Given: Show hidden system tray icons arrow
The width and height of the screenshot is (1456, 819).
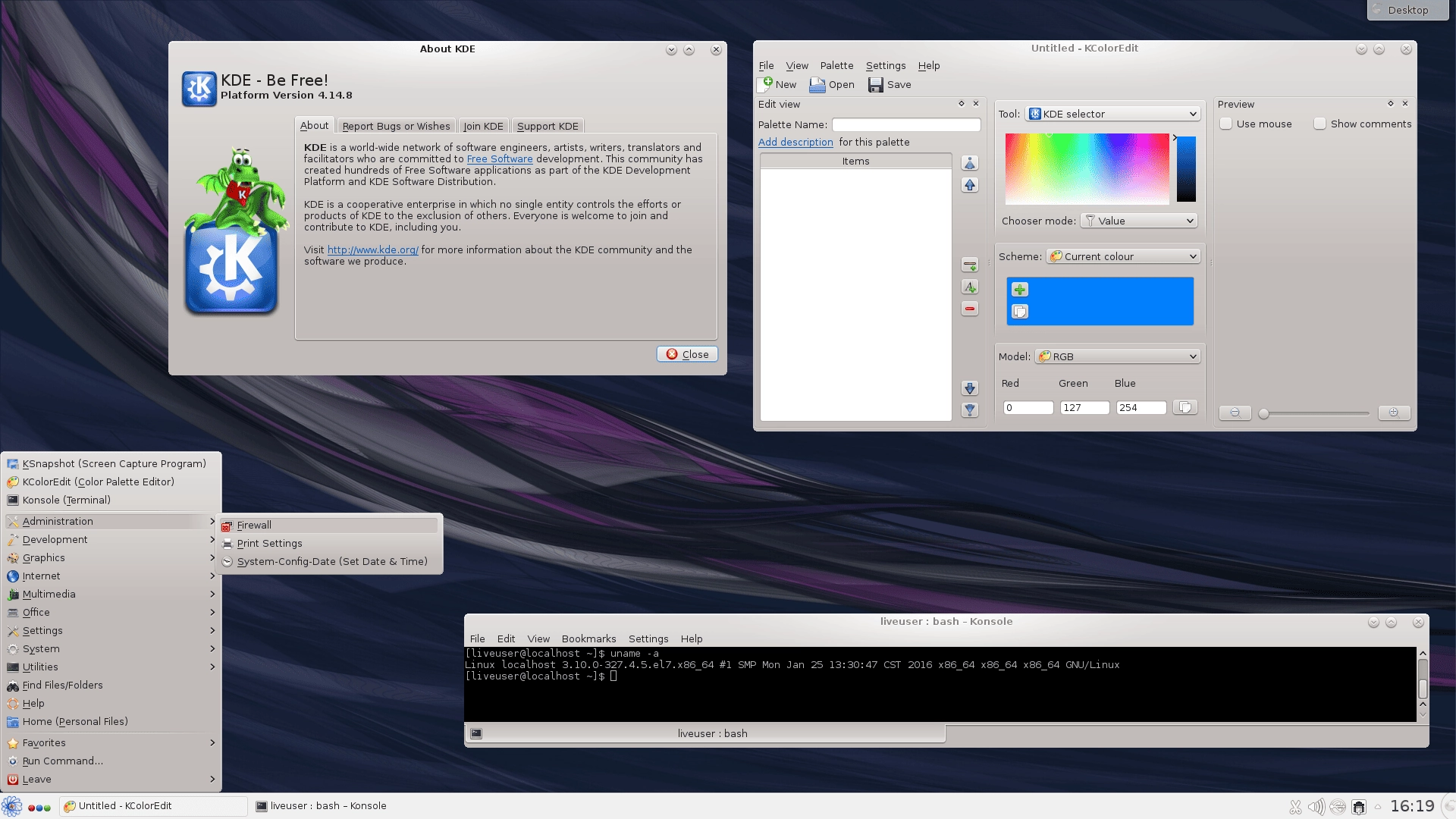Looking at the screenshot, I should [x=1378, y=807].
